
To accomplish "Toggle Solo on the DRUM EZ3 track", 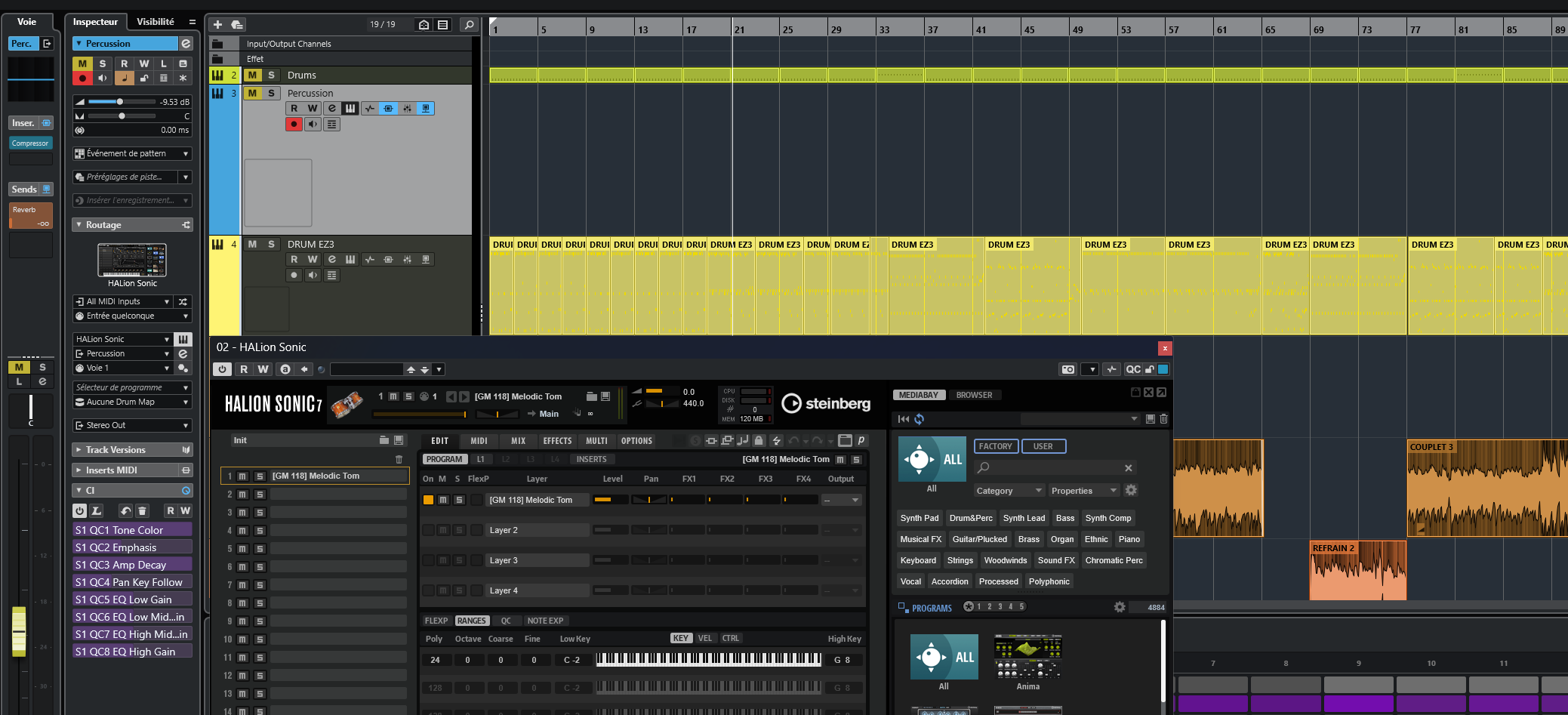I will pyautogui.click(x=271, y=245).
